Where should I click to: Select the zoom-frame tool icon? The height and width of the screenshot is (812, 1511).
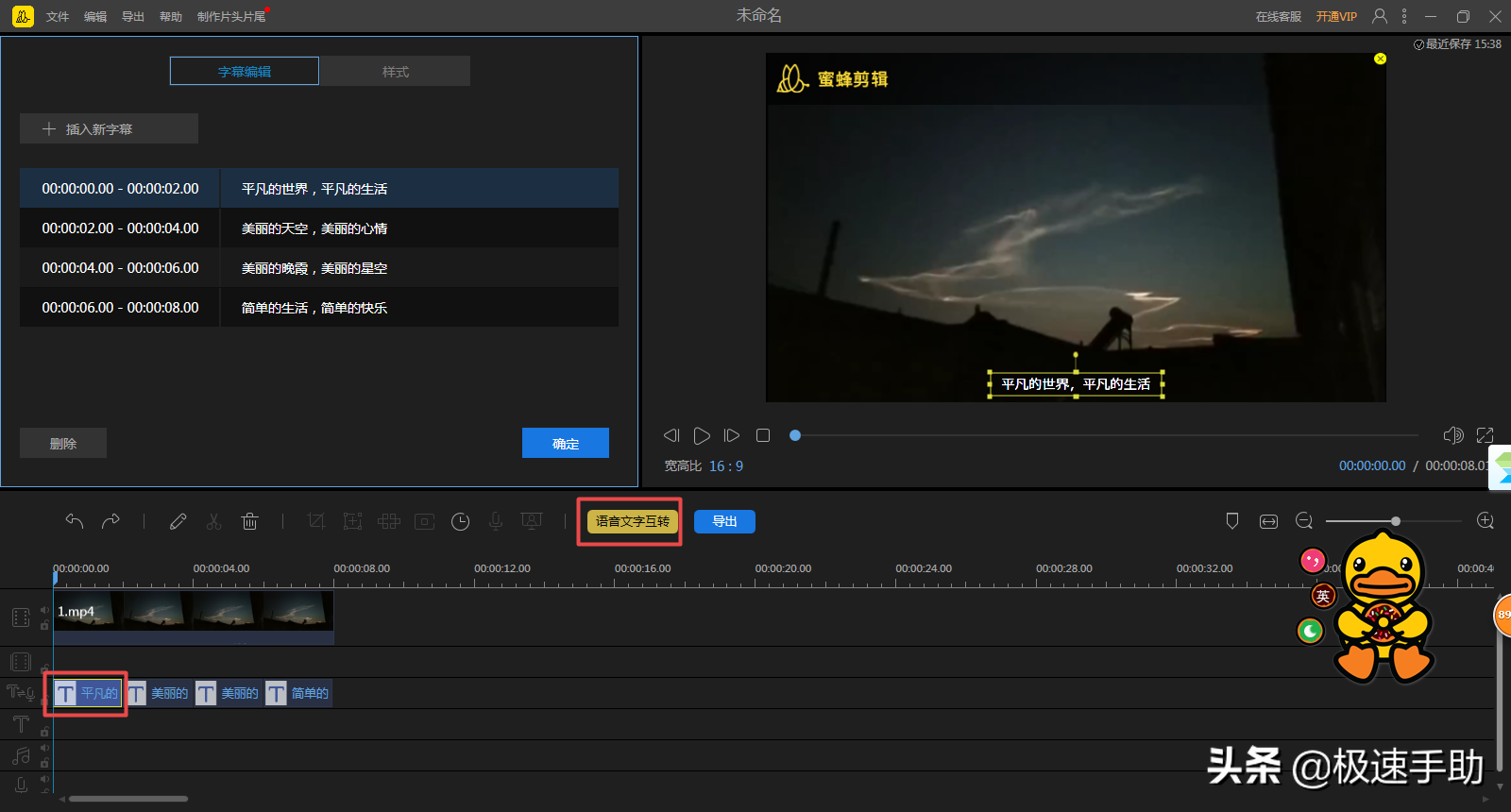tap(352, 521)
